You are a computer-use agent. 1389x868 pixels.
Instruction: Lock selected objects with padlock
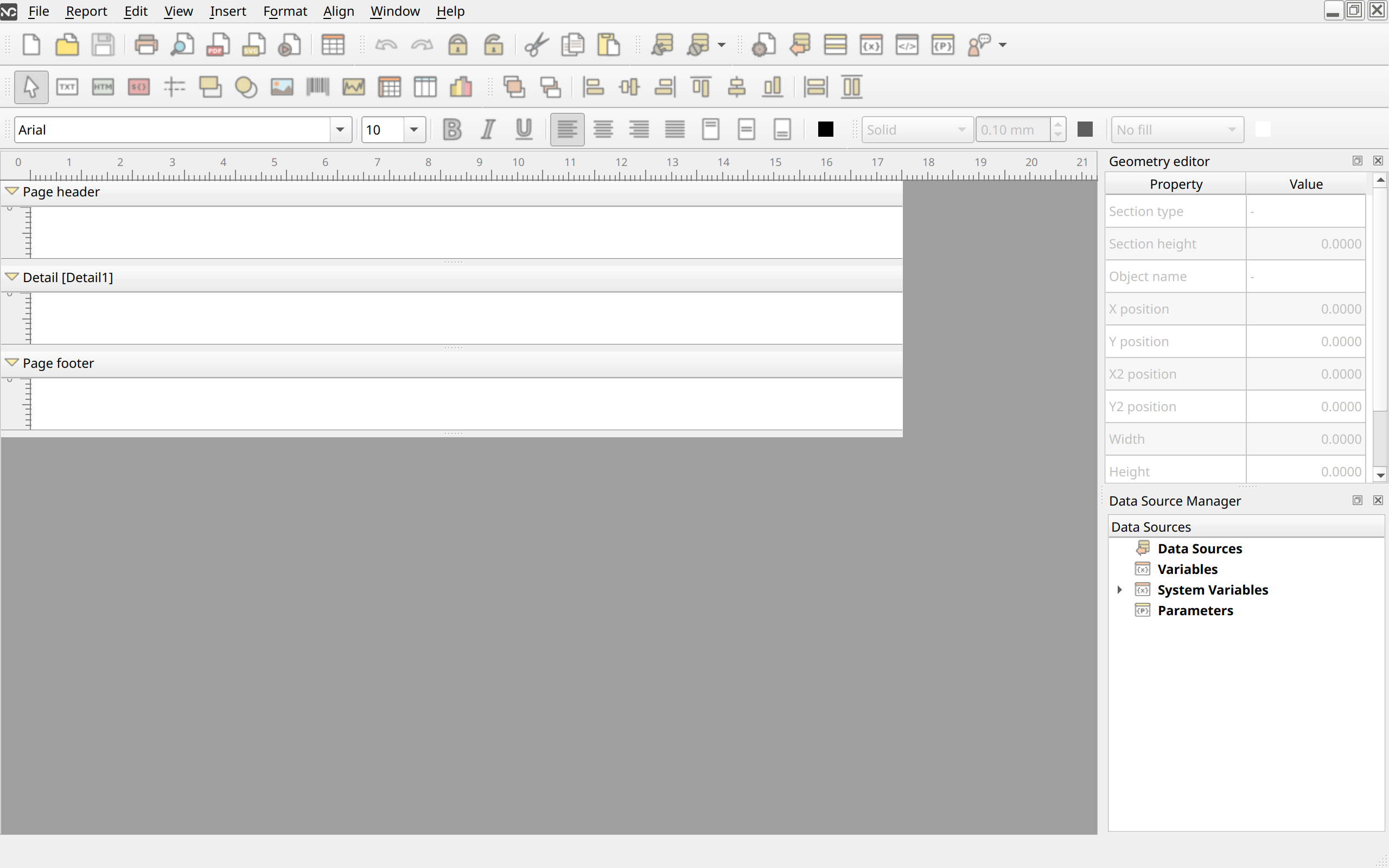457,44
